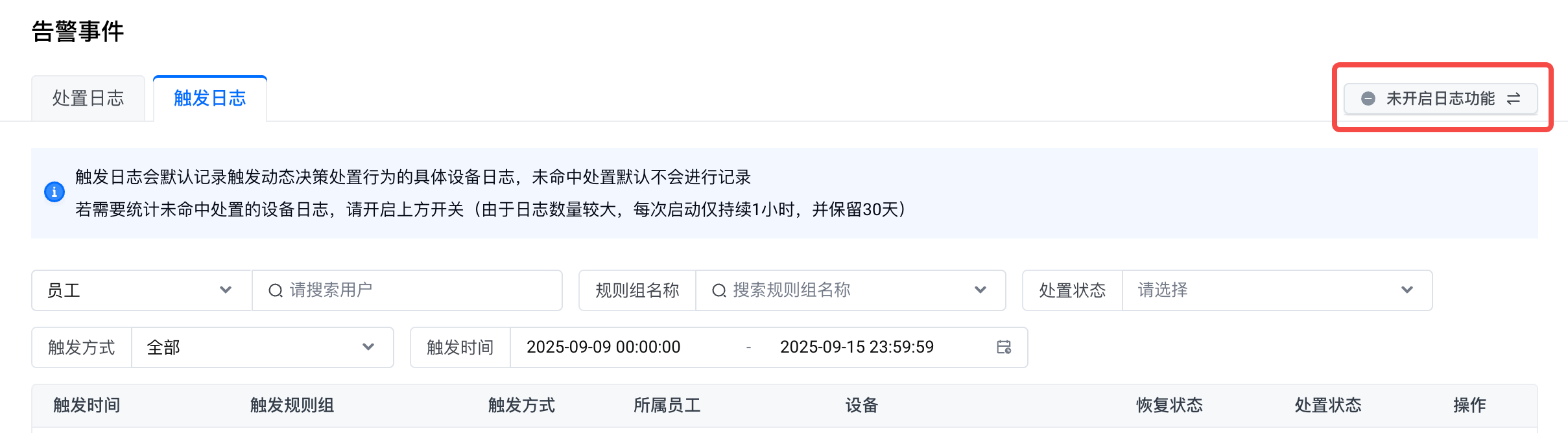Click the grey minus status icon
Image resolution: width=1568 pixels, height=433 pixels.
[x=1368, y=99]
